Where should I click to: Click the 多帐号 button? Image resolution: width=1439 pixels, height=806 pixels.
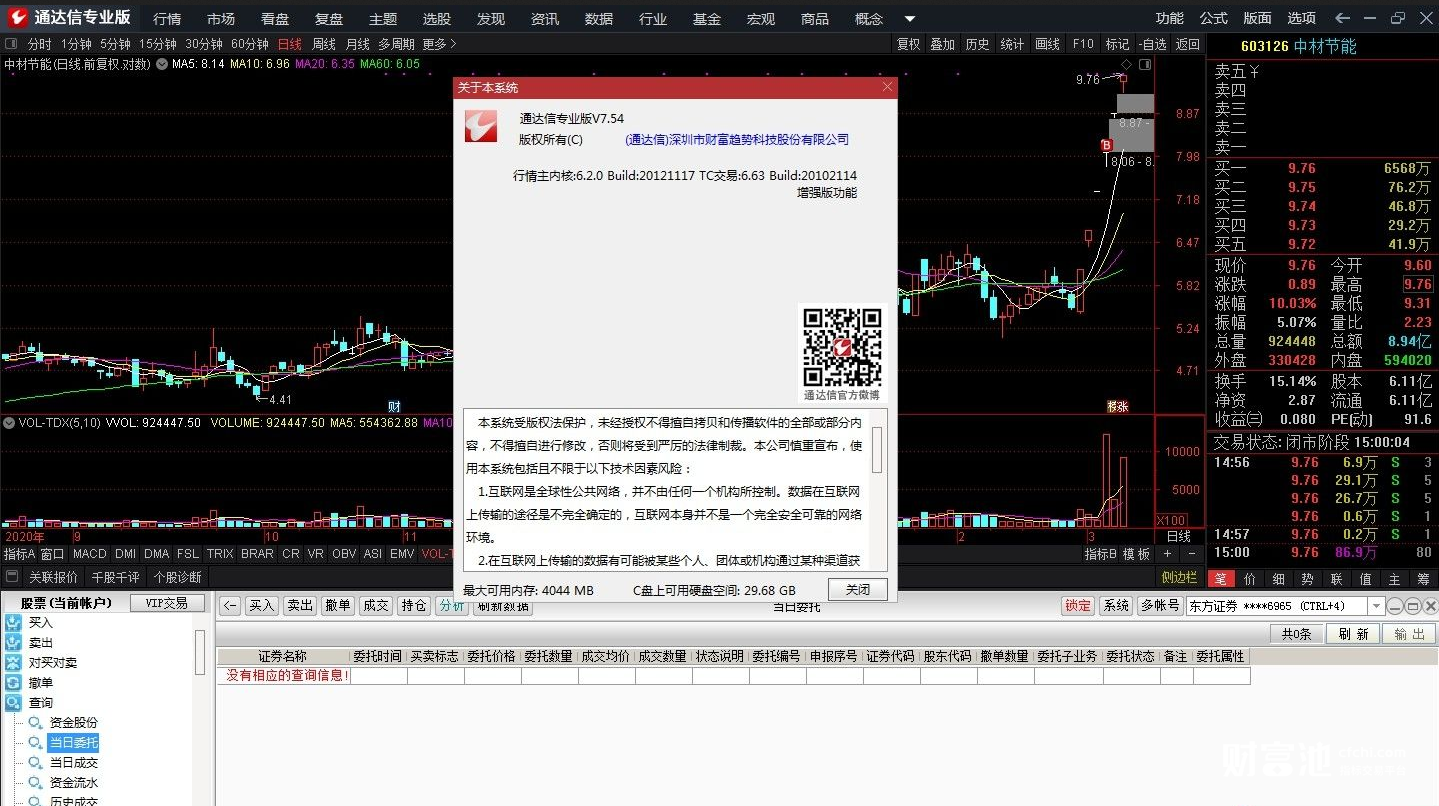1159,606
